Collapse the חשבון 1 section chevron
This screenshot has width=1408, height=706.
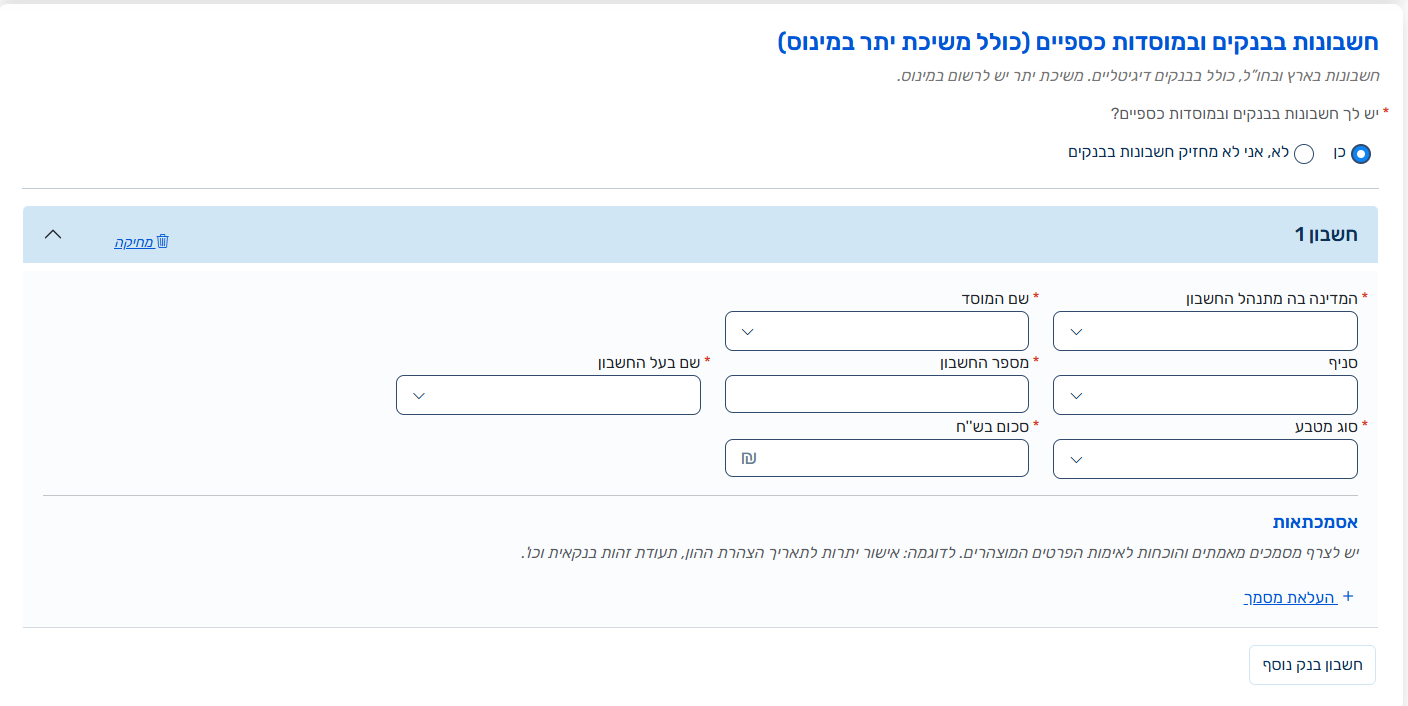coord(54,234)
